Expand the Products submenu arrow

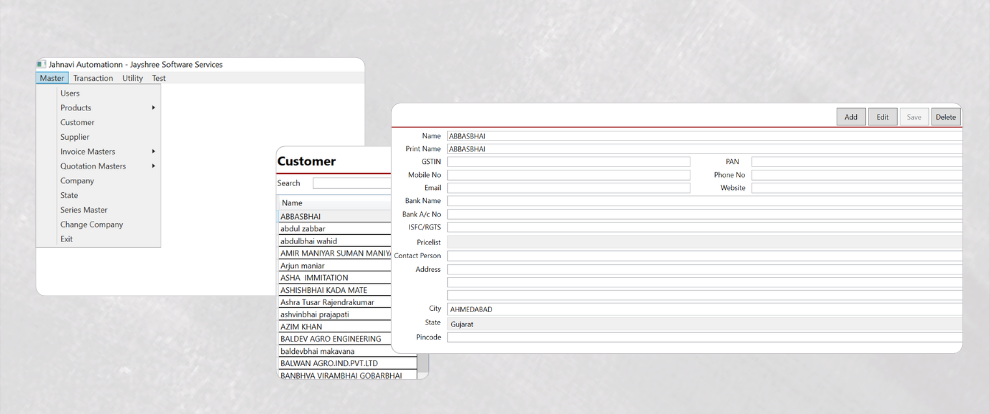pos(153,108)
